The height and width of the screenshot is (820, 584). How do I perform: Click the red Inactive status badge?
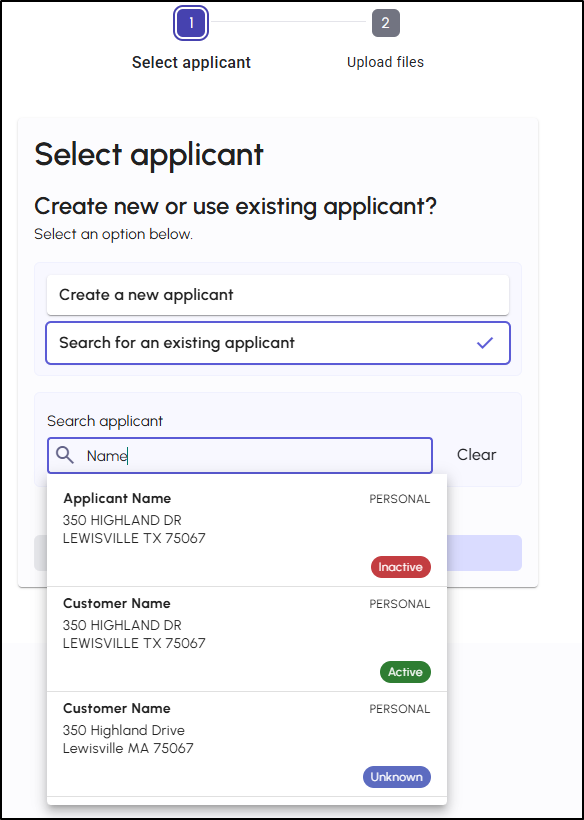[400, 567]
